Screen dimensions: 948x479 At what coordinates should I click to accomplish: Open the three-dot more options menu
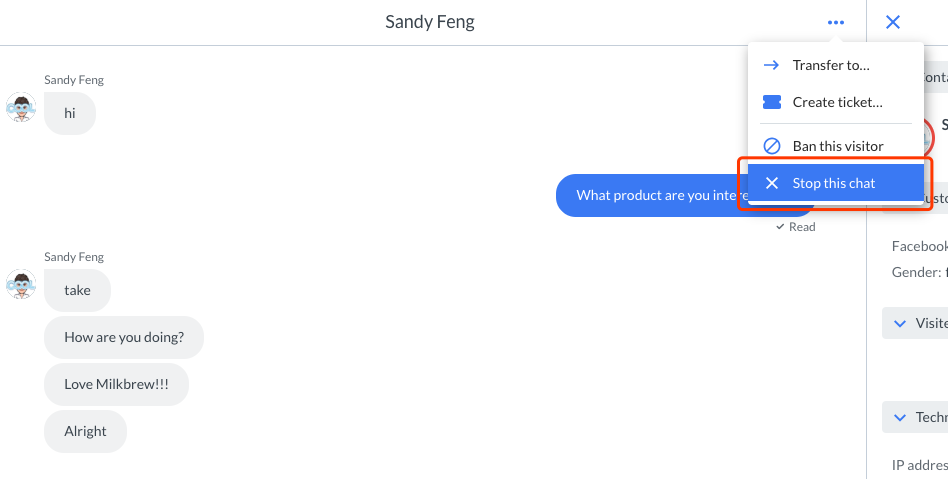(x=836, y=22)
